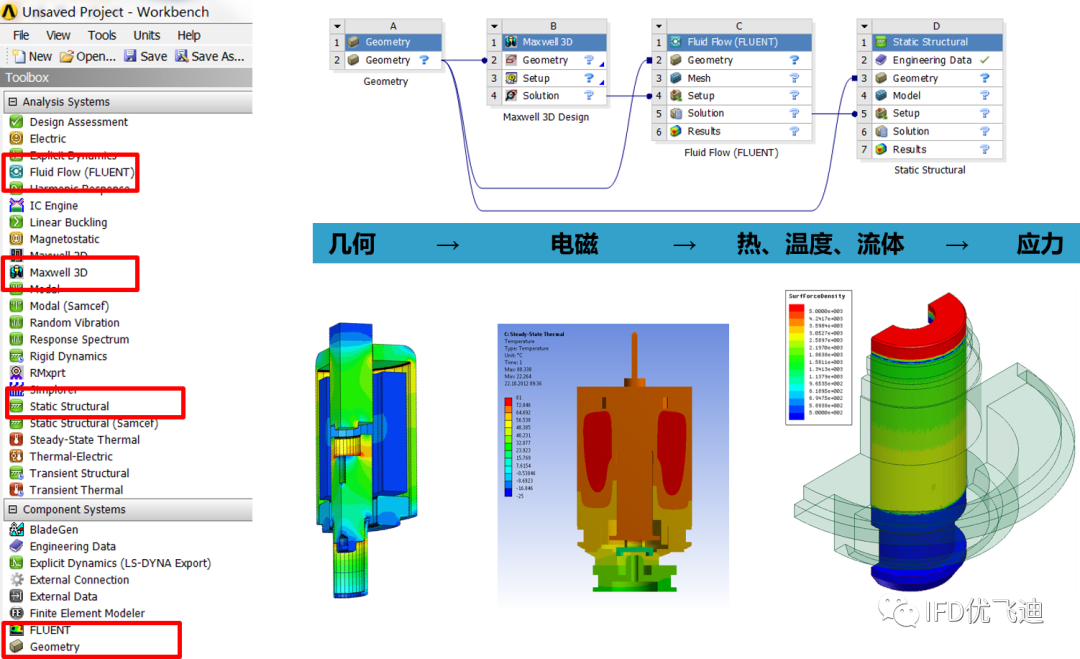
Task: Click Maxwell 3D header in system B
Action: click(554, 42)
